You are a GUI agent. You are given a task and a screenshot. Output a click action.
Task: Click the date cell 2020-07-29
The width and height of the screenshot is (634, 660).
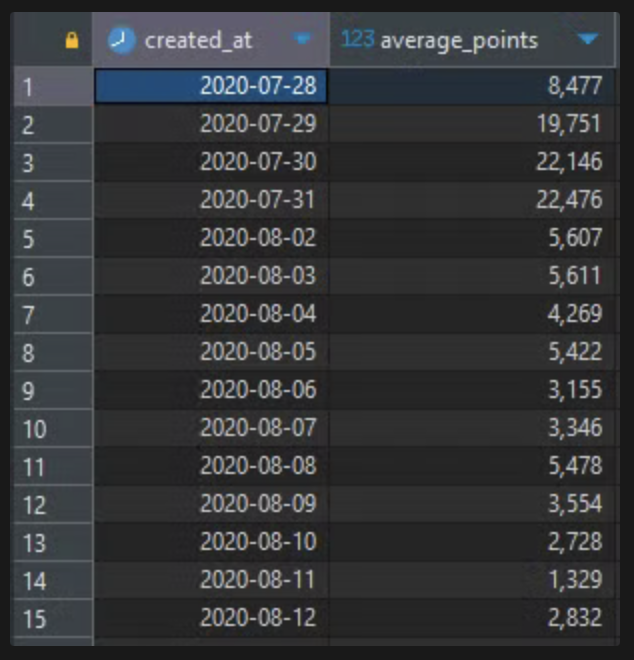pyautogui.click(x=211, y=124)
